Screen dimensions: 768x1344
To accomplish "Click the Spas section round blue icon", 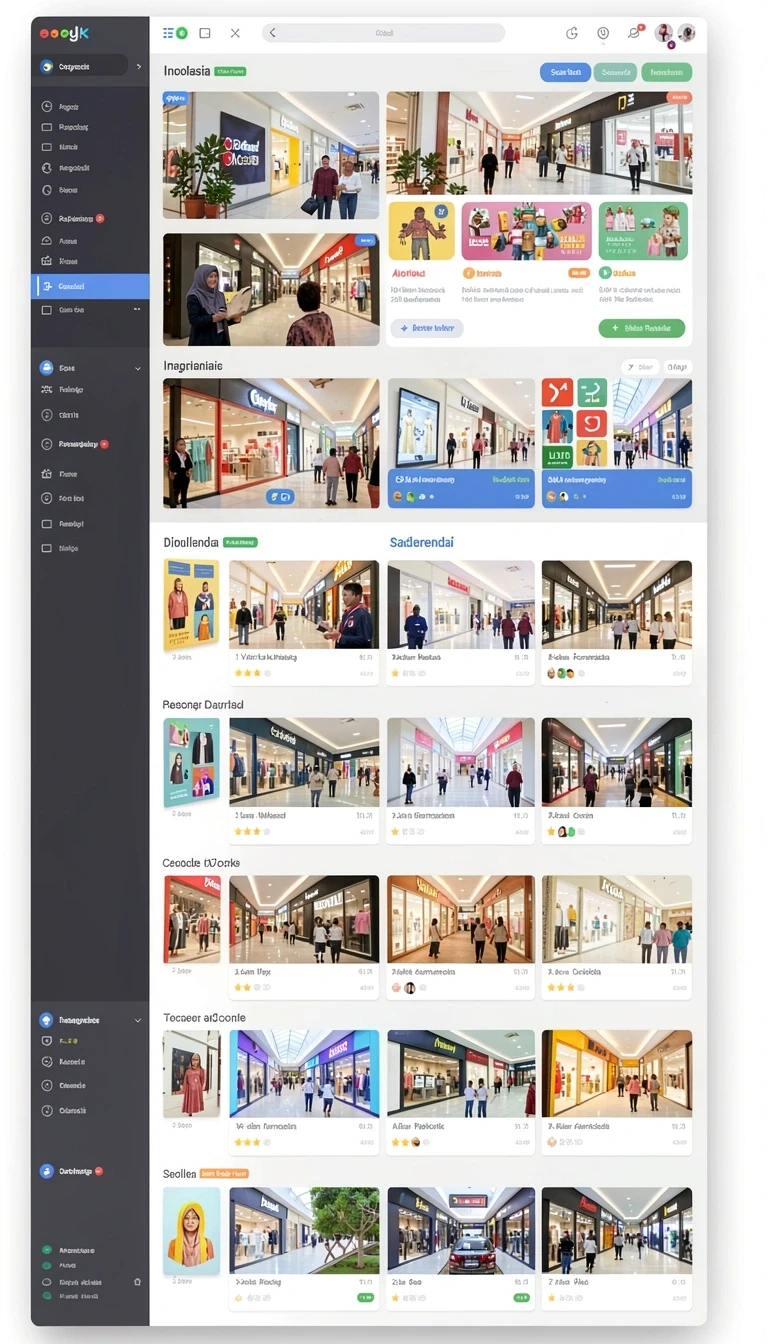I will (x=46, y=368).
